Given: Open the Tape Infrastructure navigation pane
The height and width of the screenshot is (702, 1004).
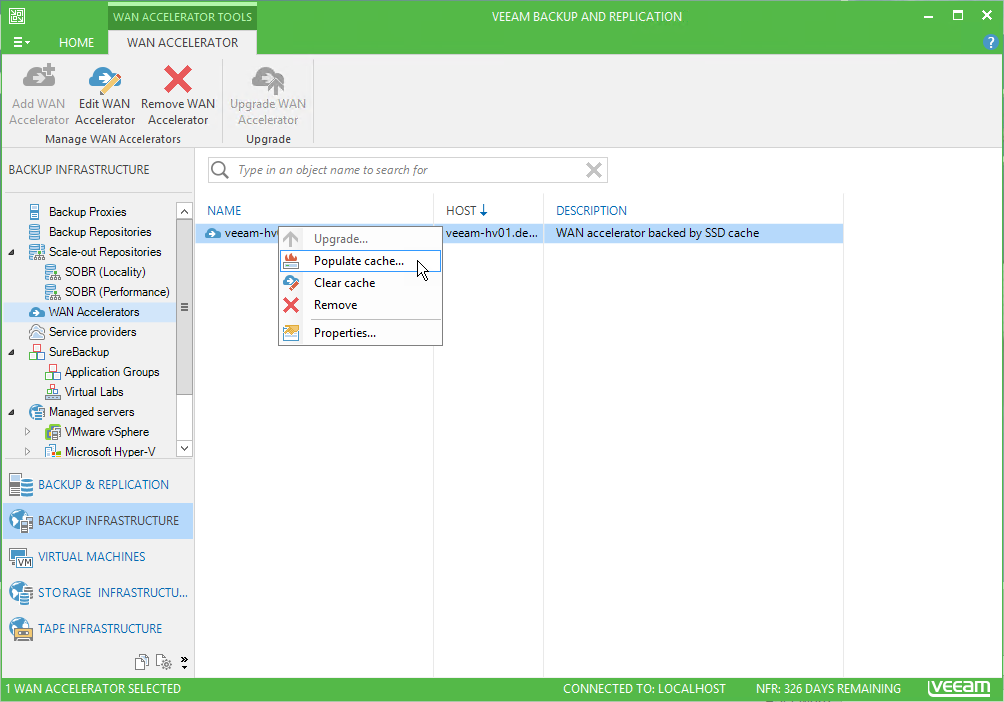Looking at the screenshot, I should point(99,629).
